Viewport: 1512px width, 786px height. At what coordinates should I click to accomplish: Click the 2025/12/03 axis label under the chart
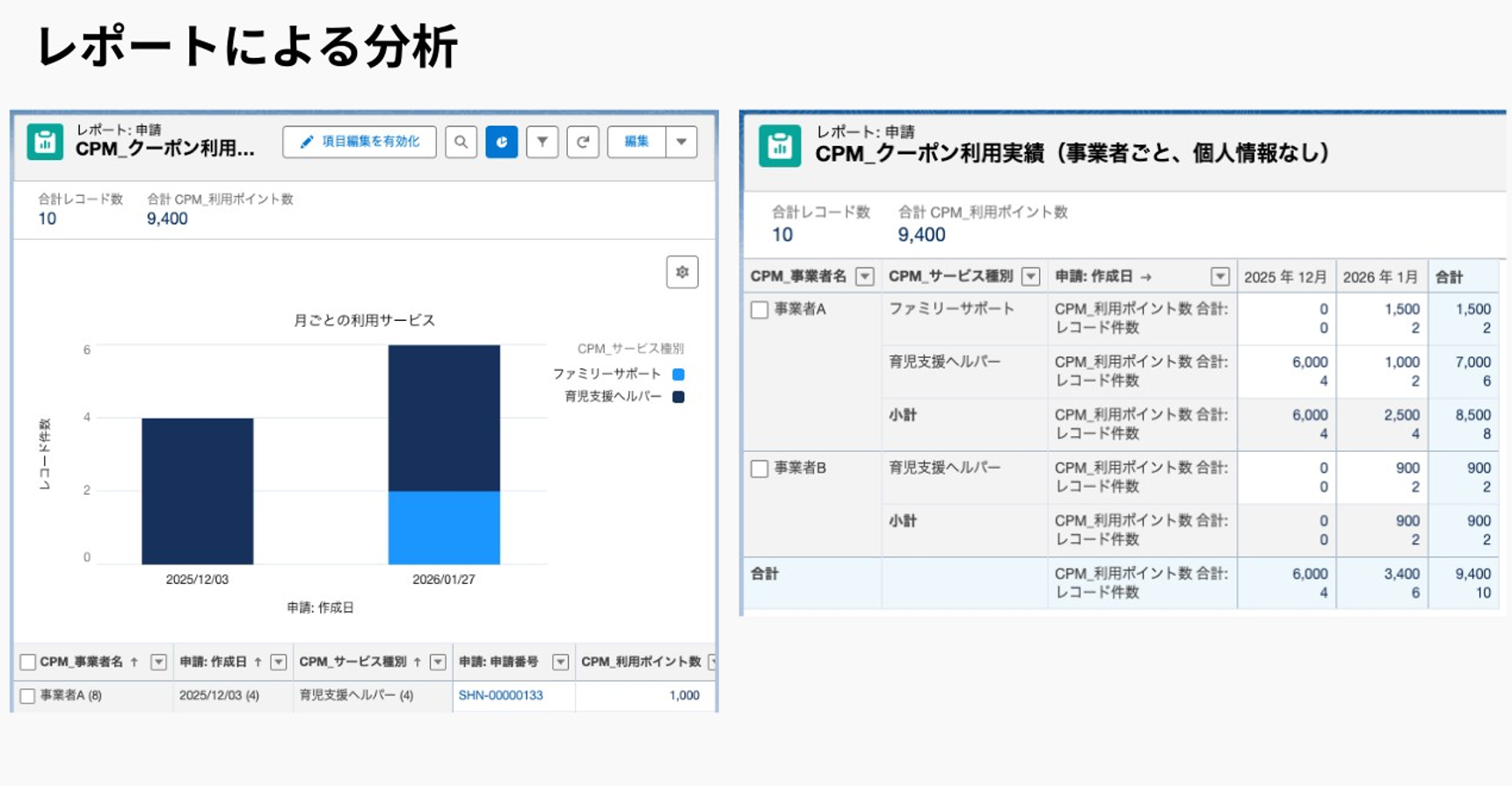(x=197, y=579)
